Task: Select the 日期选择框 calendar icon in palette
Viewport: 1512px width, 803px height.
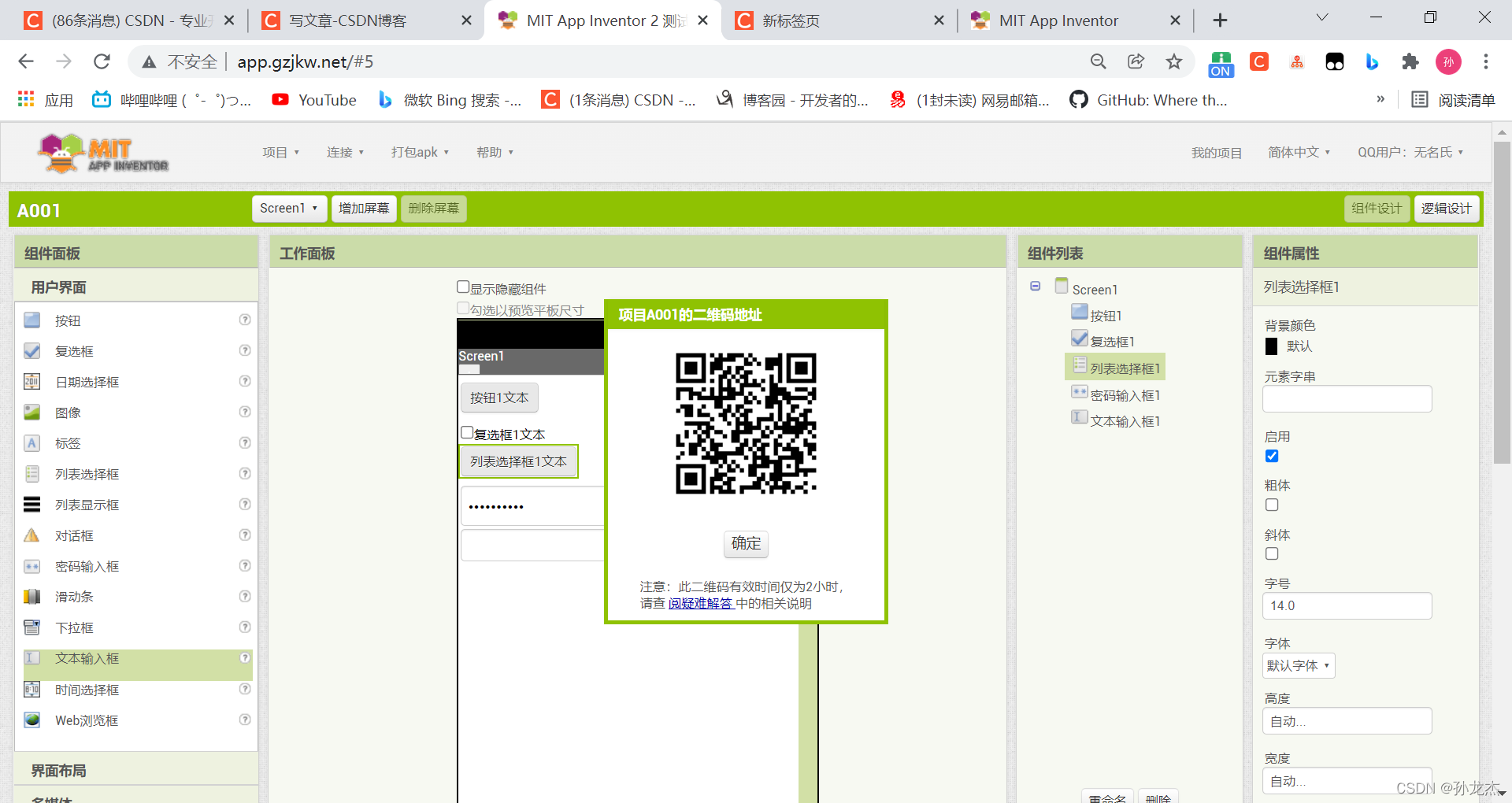Action: [31, 382]
